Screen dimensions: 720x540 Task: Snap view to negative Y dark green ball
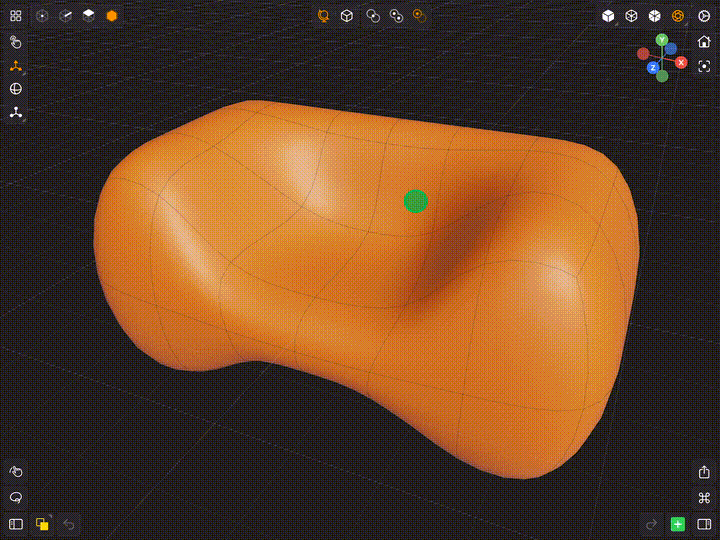[x=662, y=76]
